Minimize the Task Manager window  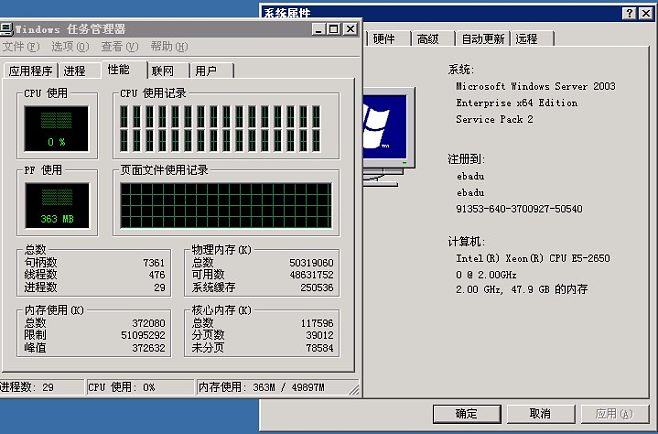(319, 29)
